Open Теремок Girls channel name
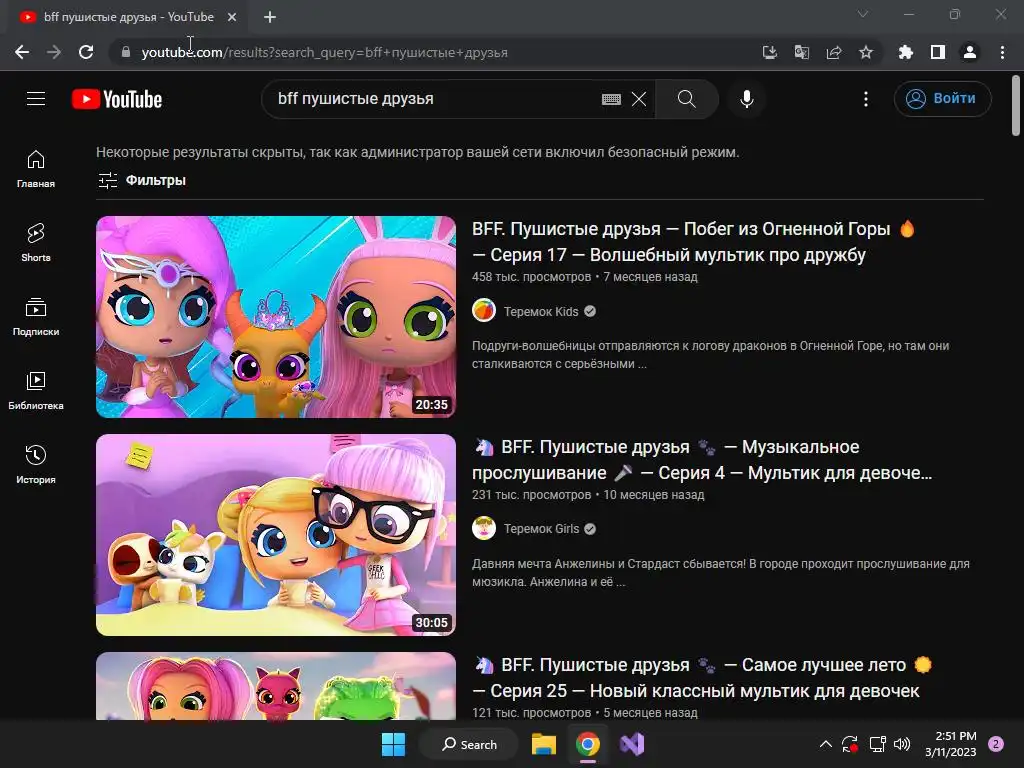This screenshot has width=1024, height=768. [541, 529]
